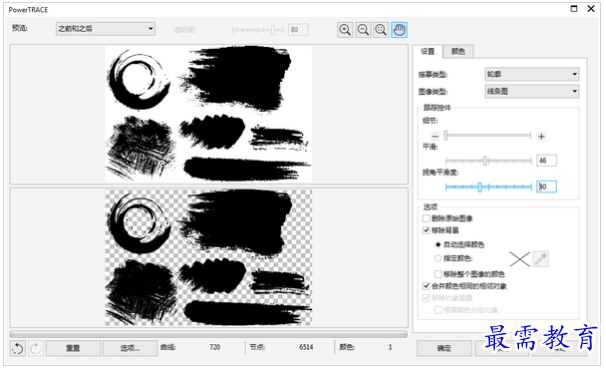Click the undo arrow icon
The image size is (606, 369).
coord(18,348)
